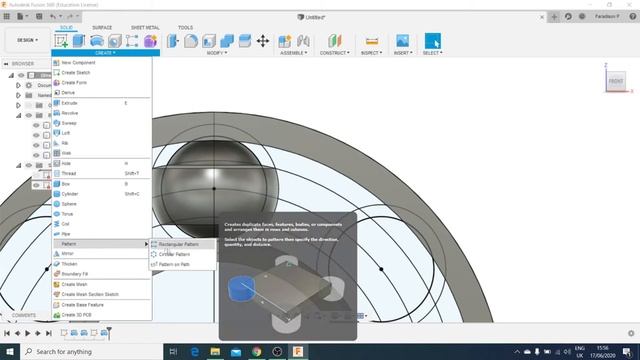This screenshot has width=640, height=360.
Task: Select the Create Form purple toolbar icon
Action: coord(150,41)
